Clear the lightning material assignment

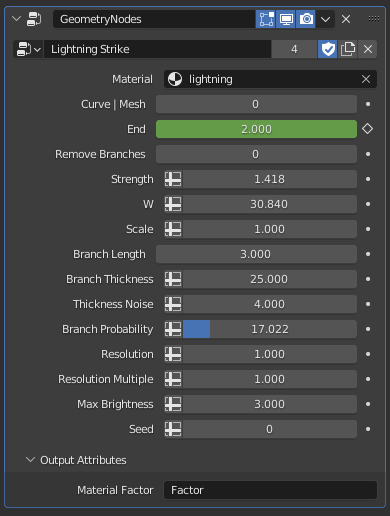tap(366, 79)
